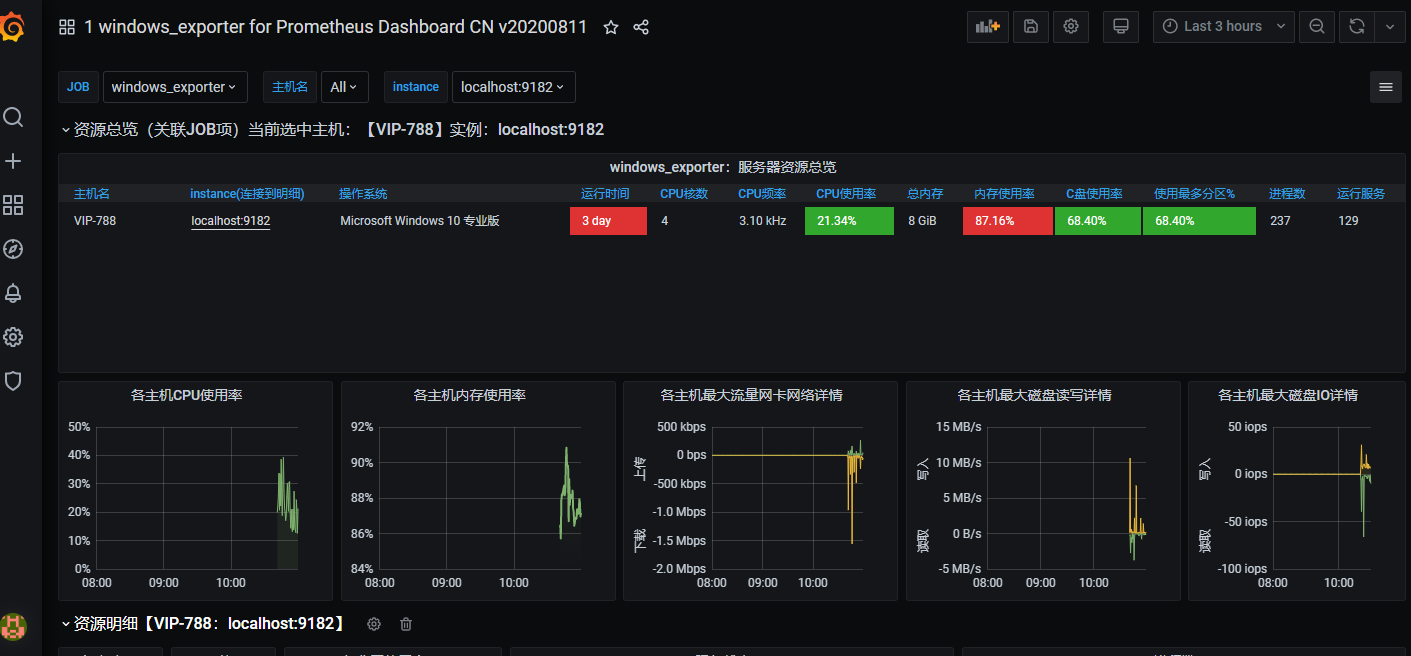The width and height of the screenshot is (1411, 656).
Task: Open dashboard search with the magnifier icon
Action: (13, 117)
